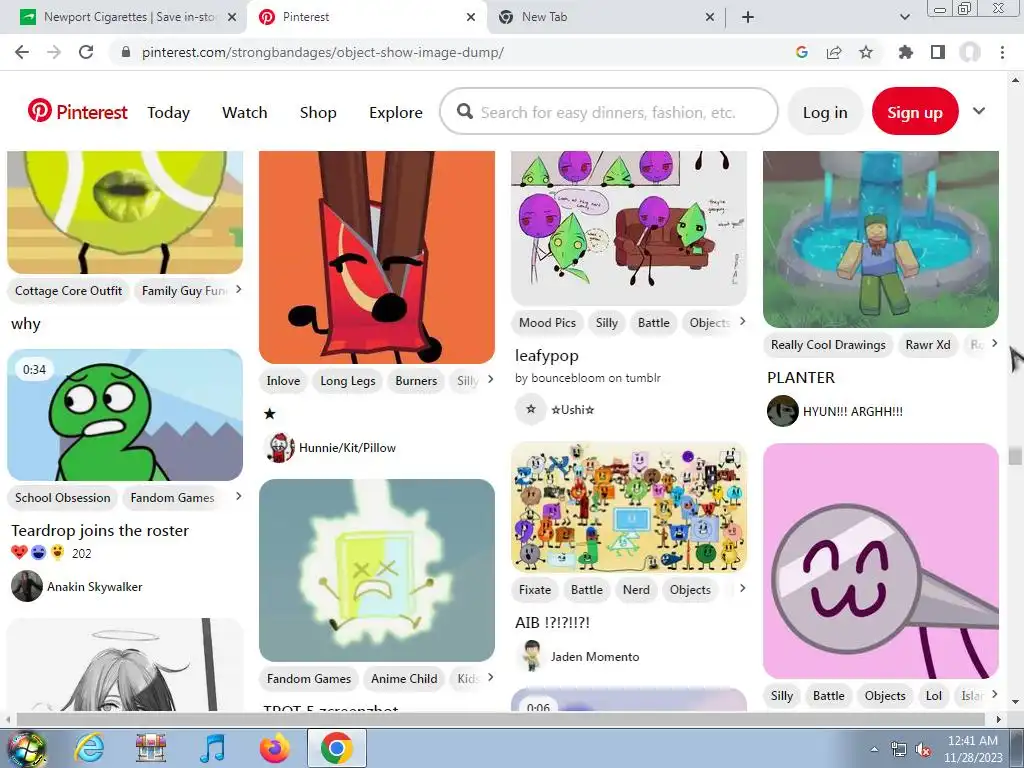Click the muted volume tray icon
The width and height of the screenshot is (1024, 768).
(923, 749)
